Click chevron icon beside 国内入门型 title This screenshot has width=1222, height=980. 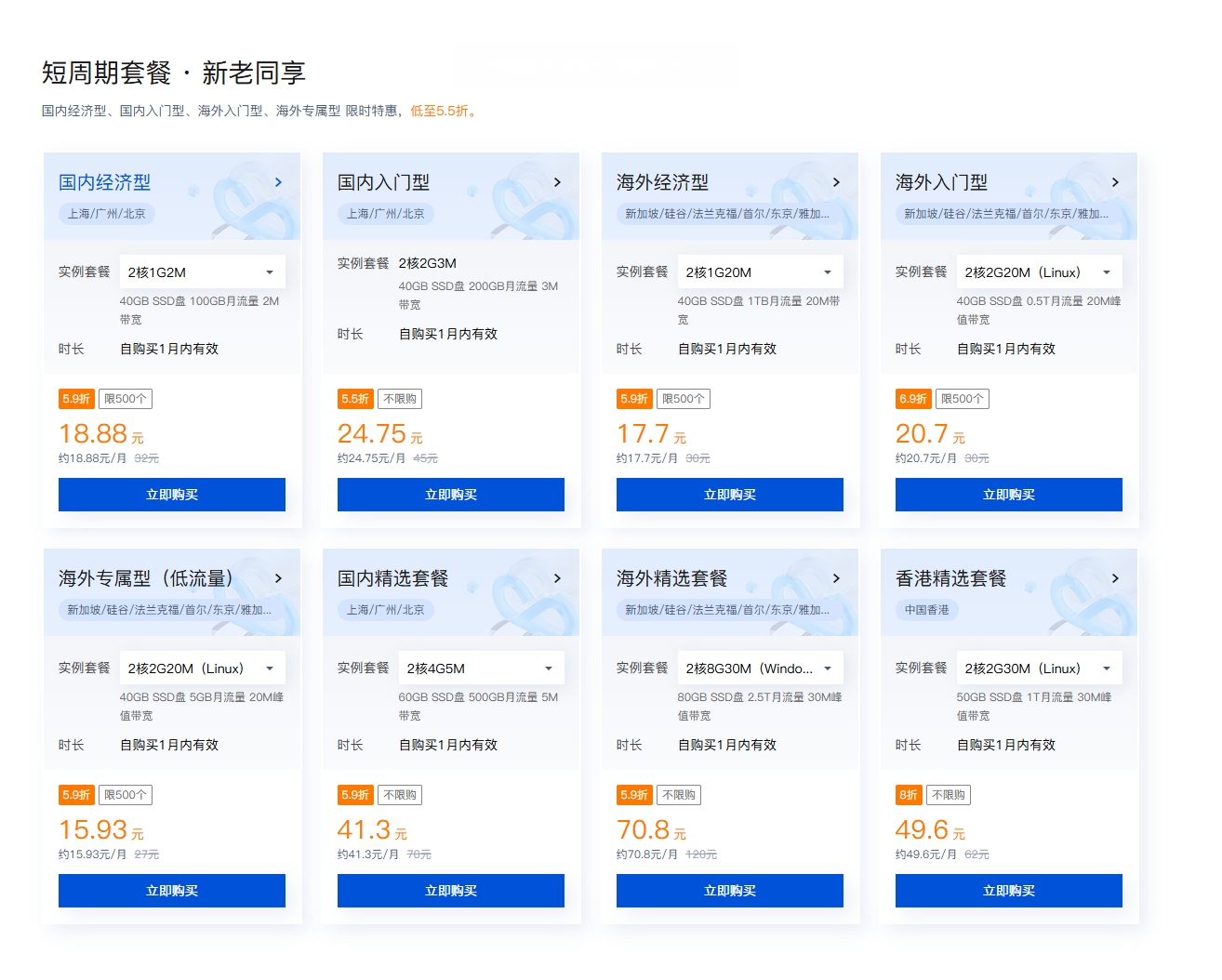coord(557,182)
